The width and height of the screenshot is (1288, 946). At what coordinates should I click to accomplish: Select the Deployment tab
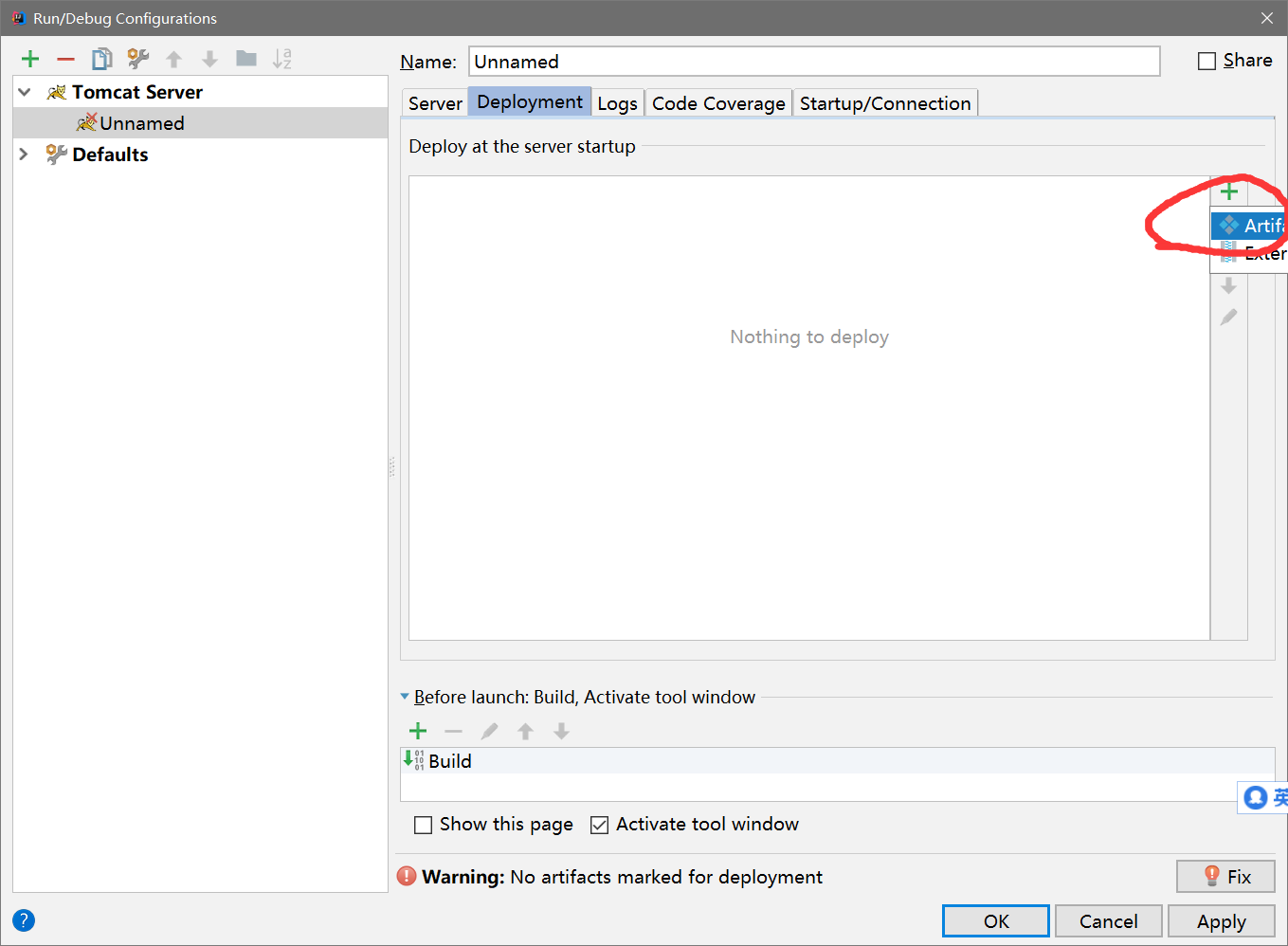[530, 101]
